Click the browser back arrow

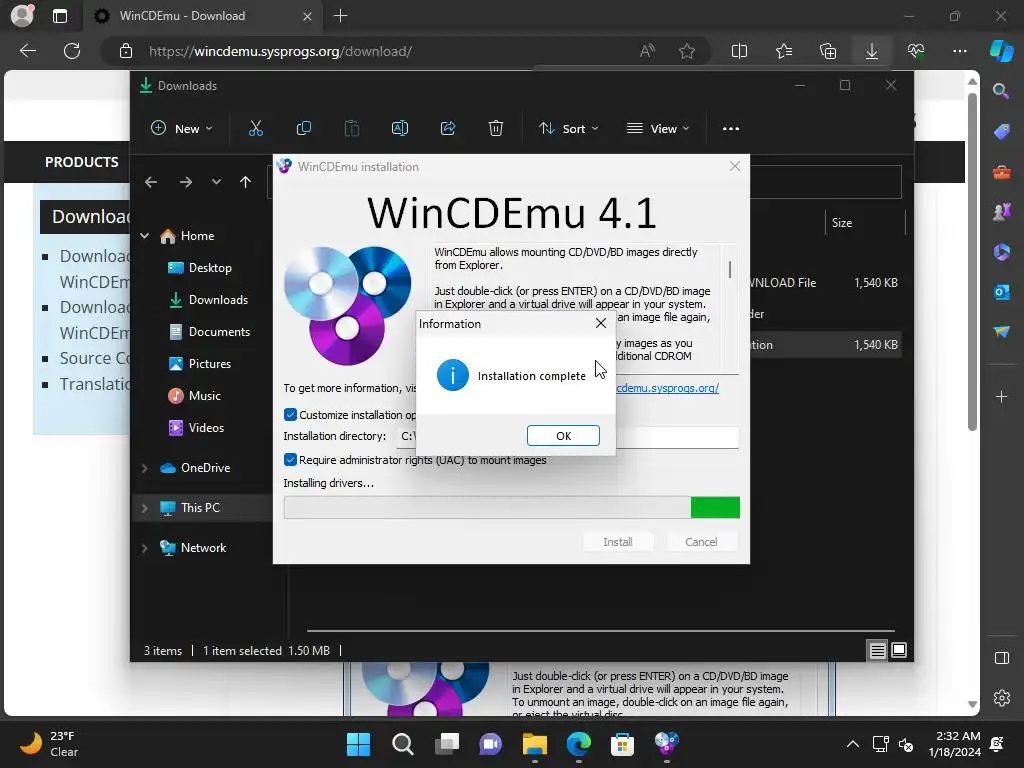click(28, 51)
